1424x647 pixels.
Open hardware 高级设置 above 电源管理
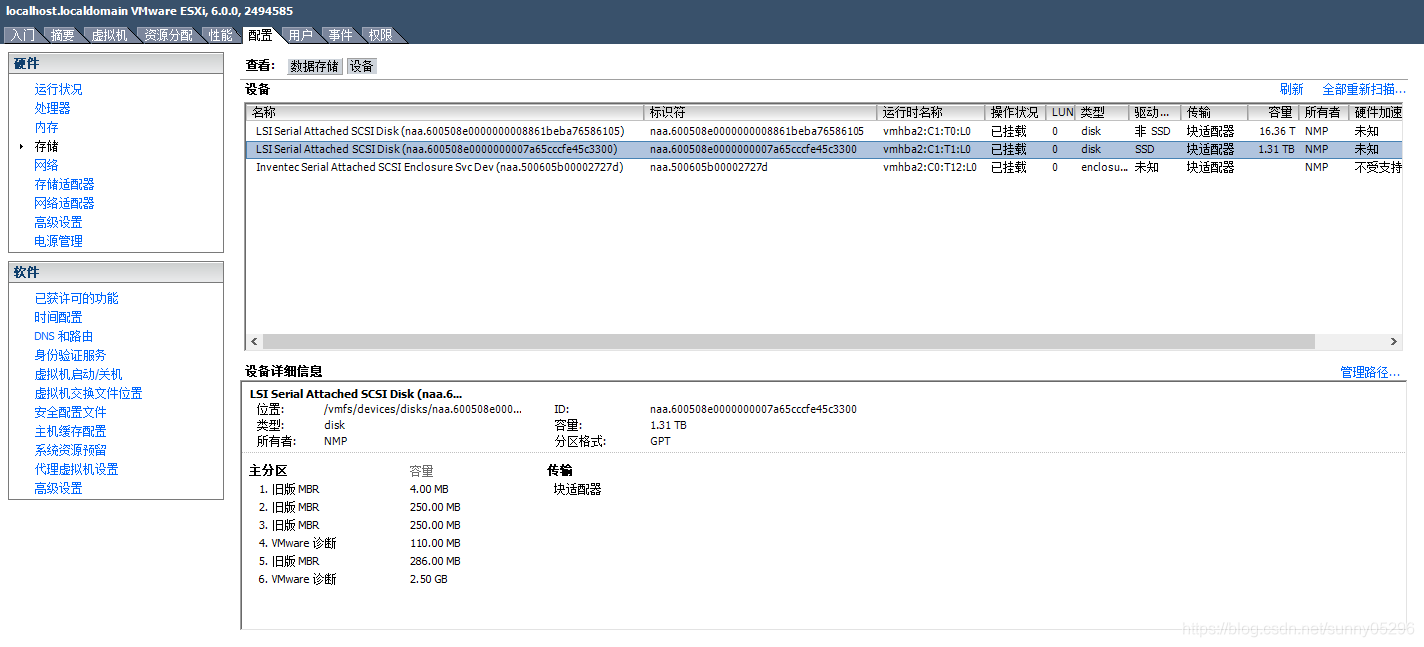(58, 222)
